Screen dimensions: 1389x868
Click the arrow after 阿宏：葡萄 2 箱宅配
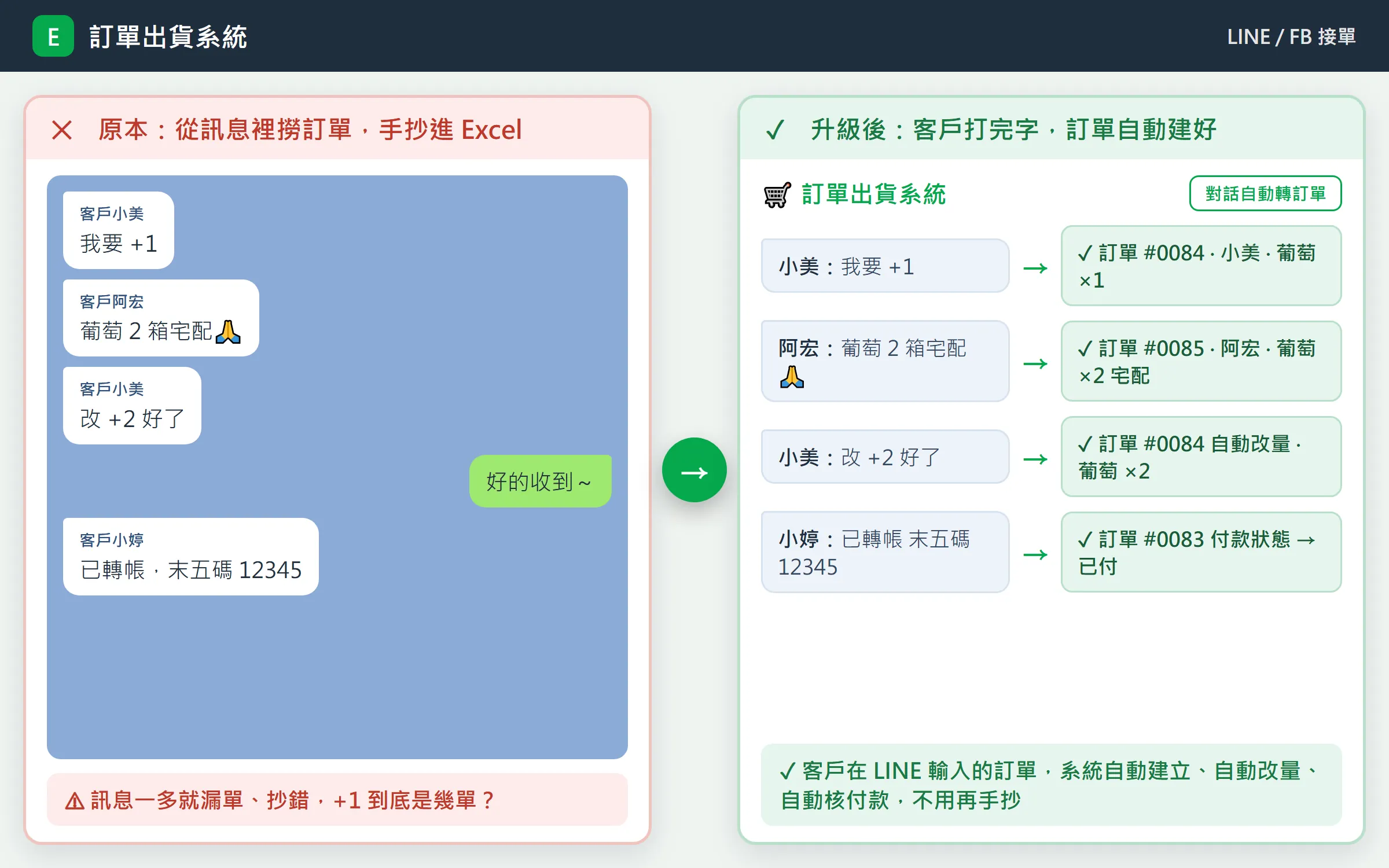tap(1035, 363)
